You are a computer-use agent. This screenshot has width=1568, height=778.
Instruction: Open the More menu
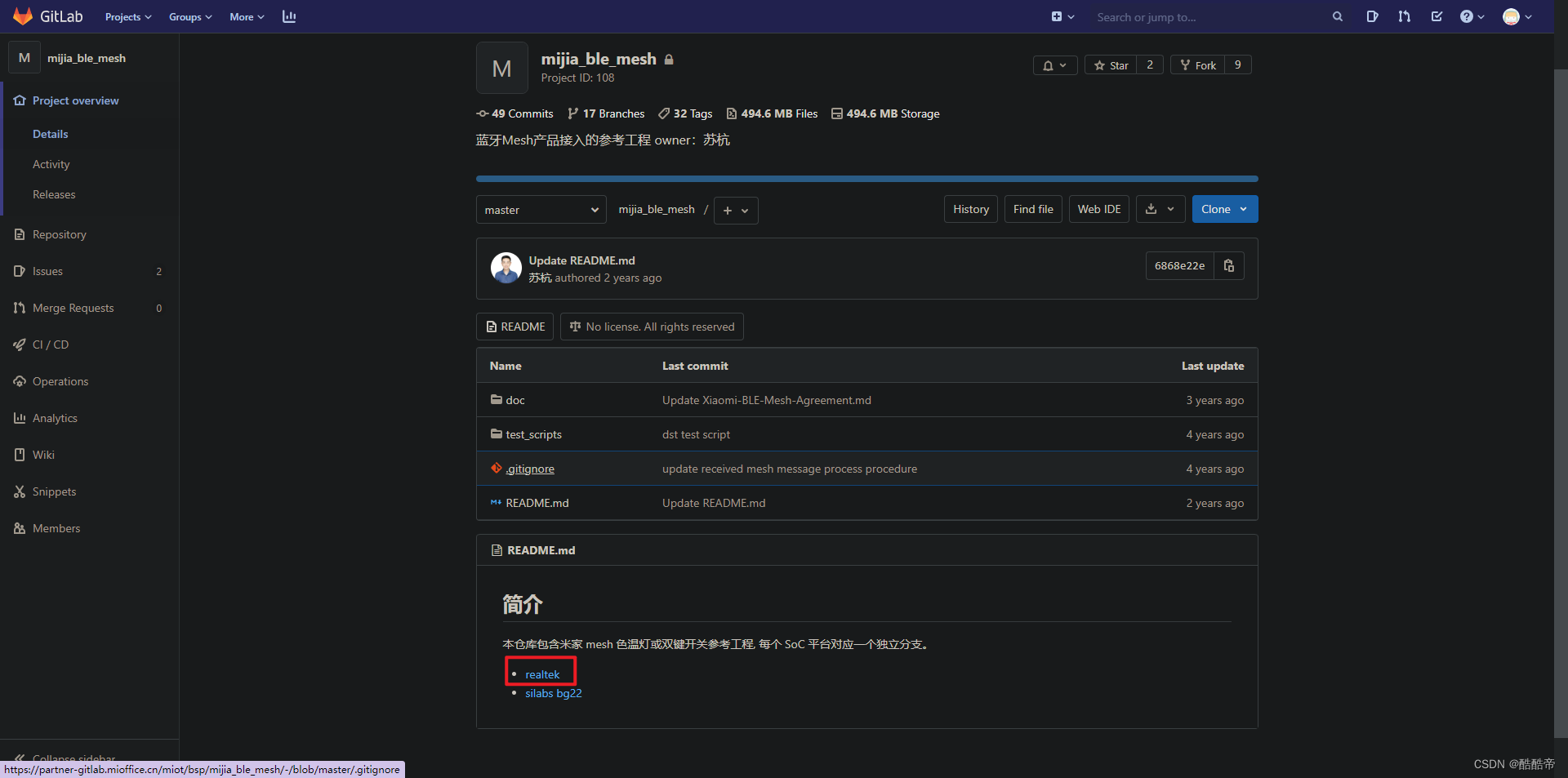point(247,16)
